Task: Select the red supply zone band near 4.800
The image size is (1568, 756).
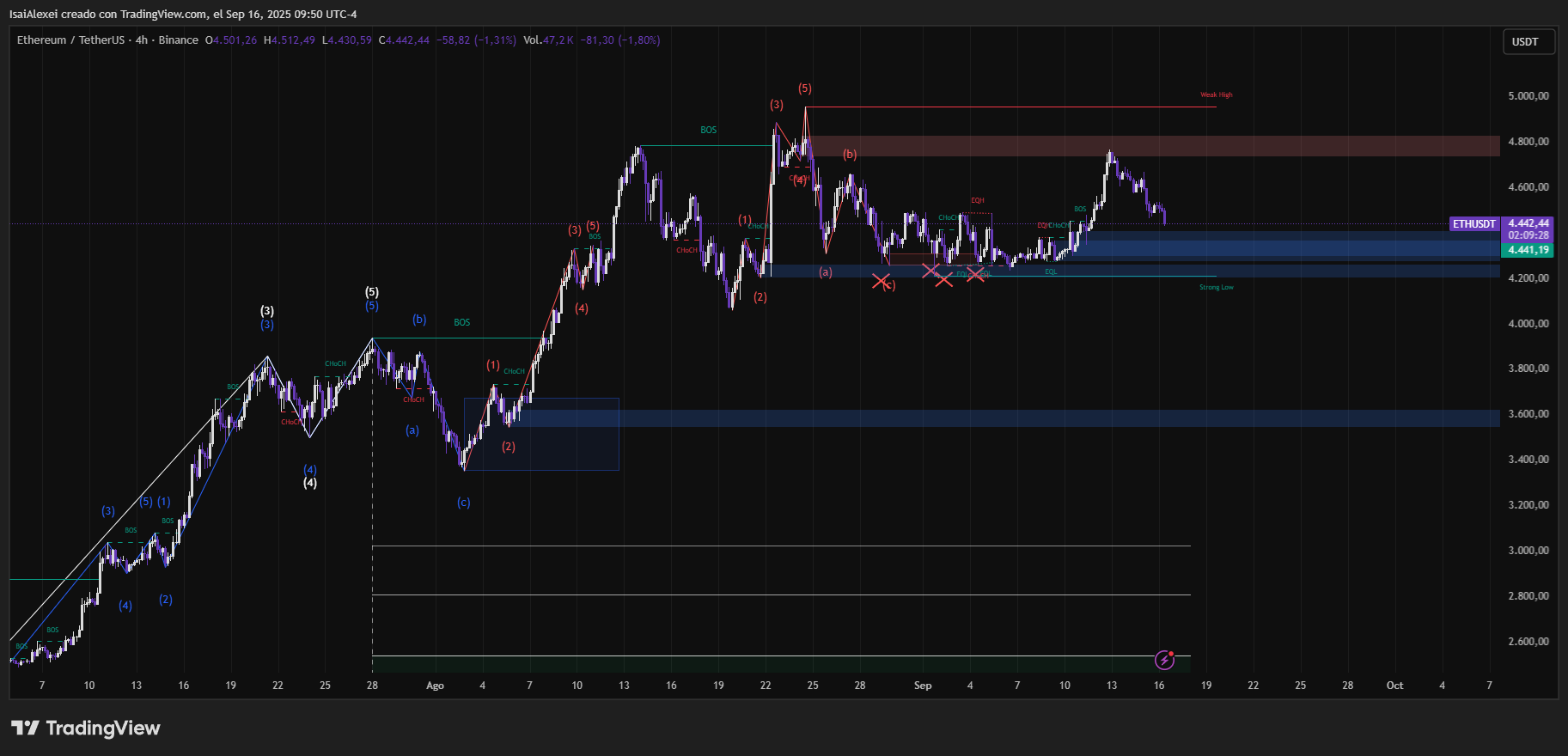Action: tap(1151, 146)
